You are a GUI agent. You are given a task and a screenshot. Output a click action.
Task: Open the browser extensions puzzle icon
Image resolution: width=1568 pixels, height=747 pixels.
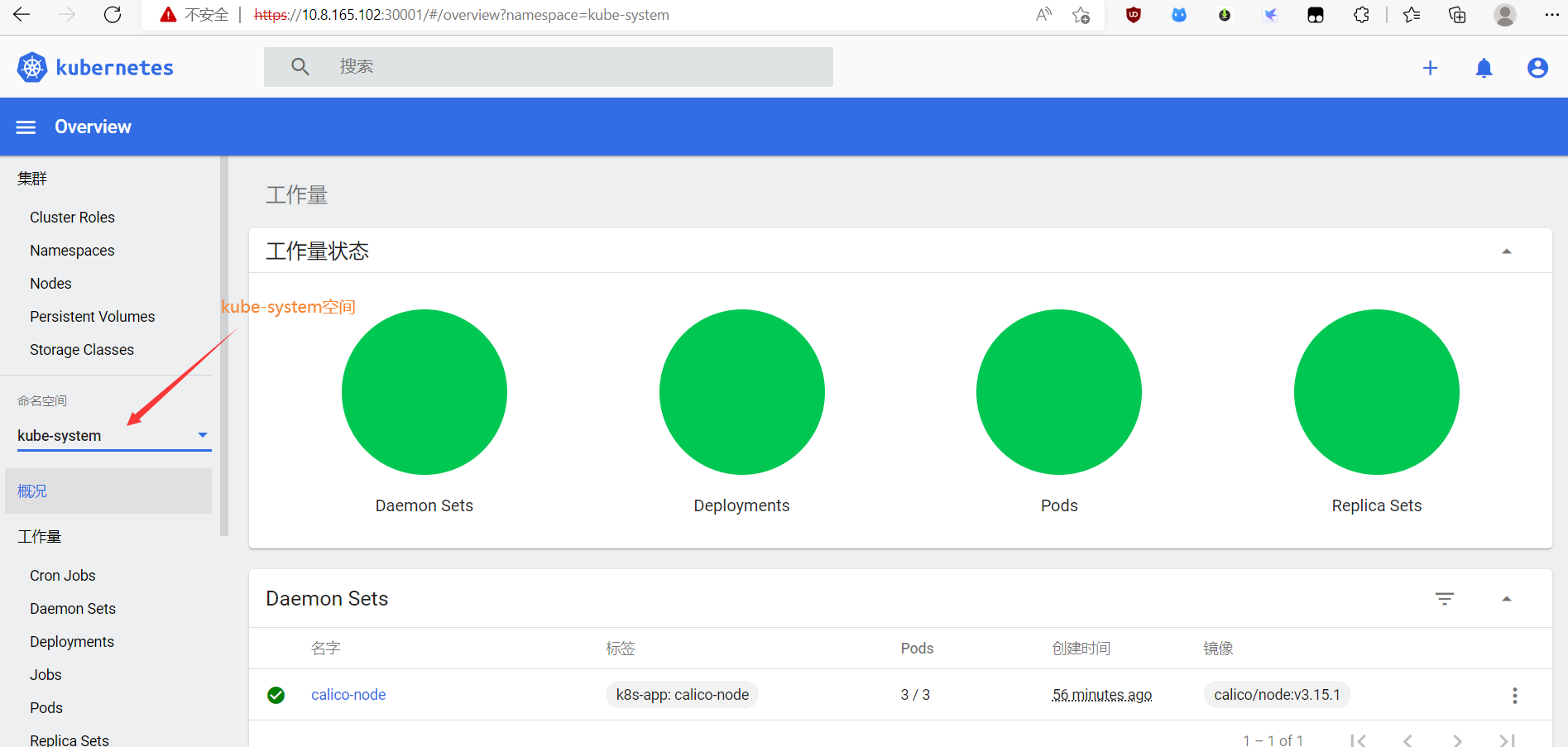[x=1361, y=15]
